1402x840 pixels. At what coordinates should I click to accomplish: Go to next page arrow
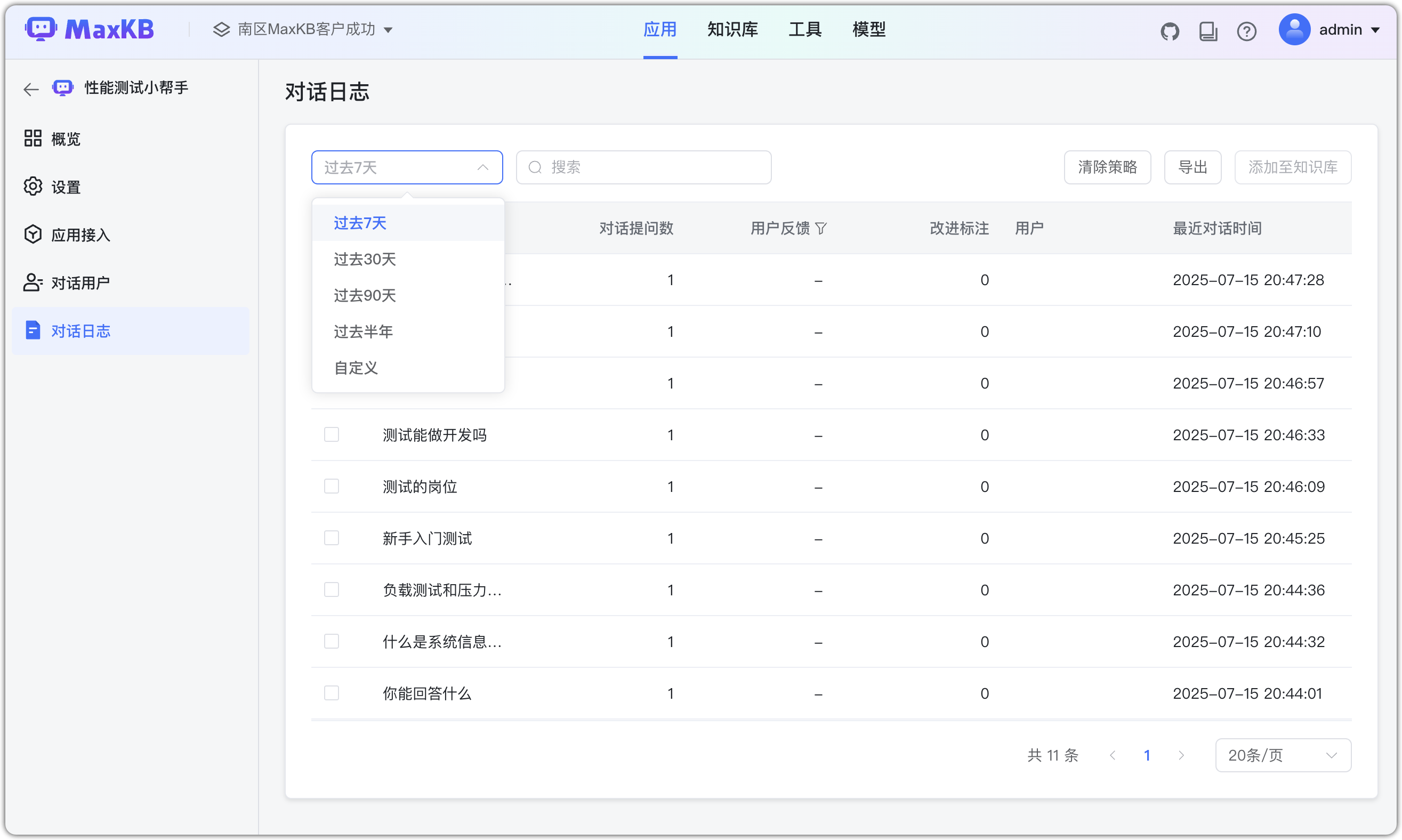pos(1181,756)
